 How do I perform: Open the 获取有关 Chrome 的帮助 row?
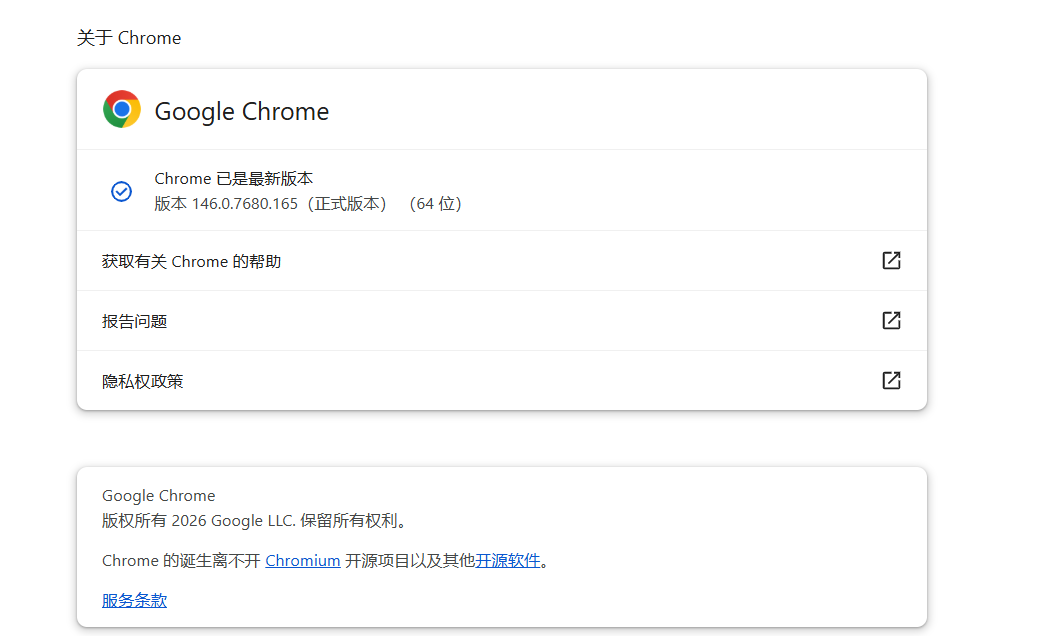click(502, 261)
